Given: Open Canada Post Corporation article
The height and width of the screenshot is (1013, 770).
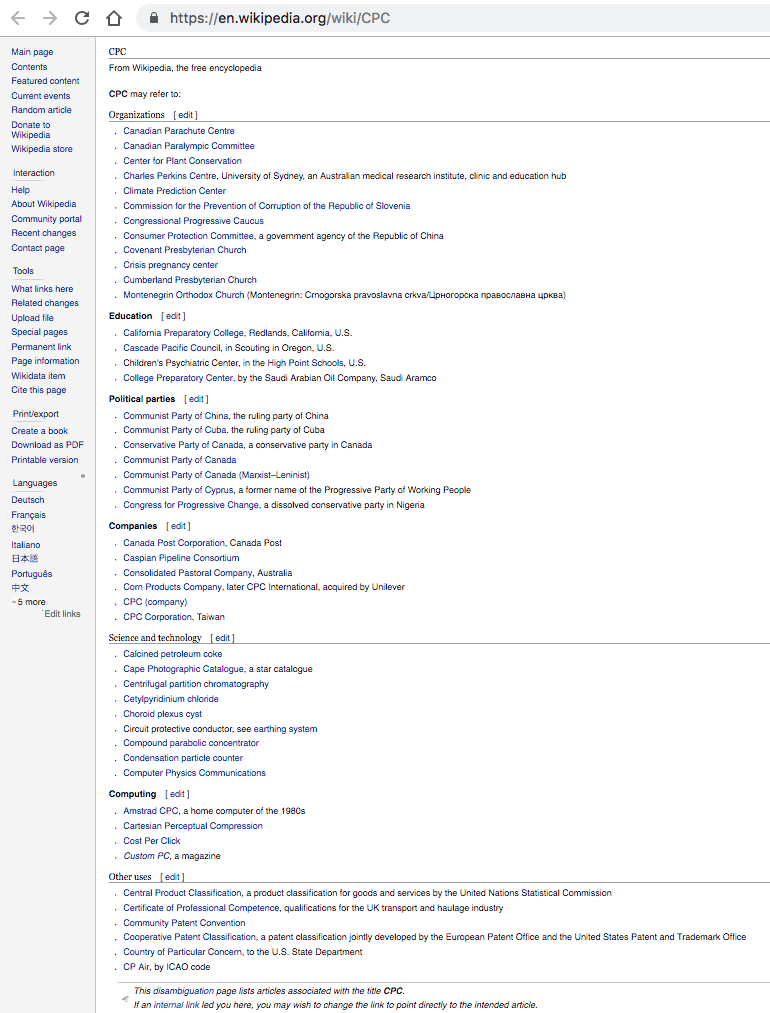Looking at the screenshot, I should [x=174, y=543].
